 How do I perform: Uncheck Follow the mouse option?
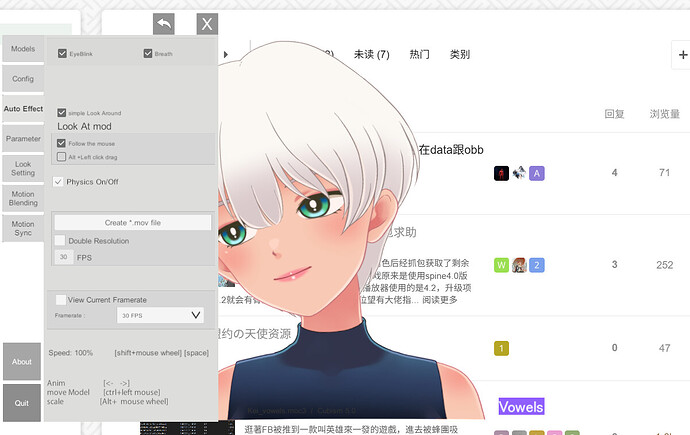tap(61, 143)
